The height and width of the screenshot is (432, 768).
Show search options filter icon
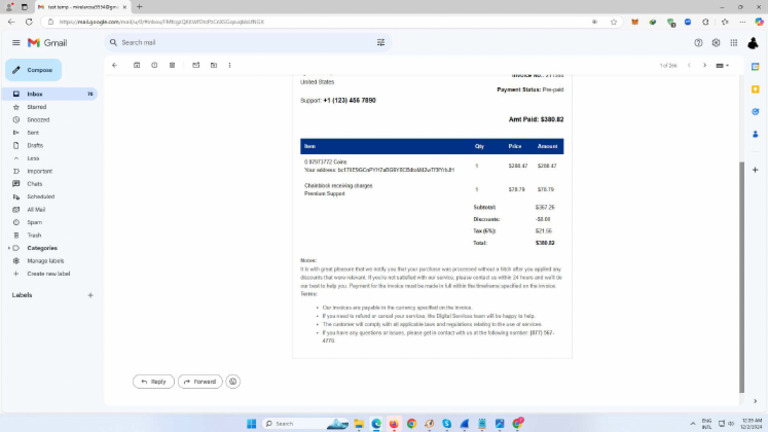click(x=381, y=43)
